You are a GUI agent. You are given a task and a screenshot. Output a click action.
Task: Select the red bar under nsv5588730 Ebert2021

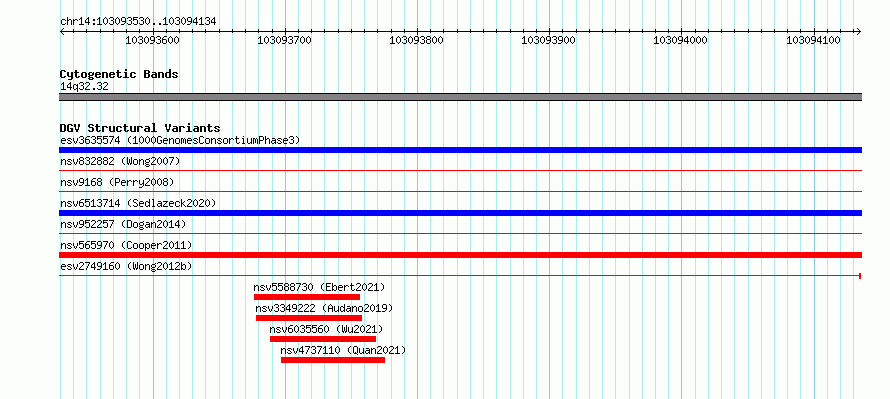click(x=307, y=297)
